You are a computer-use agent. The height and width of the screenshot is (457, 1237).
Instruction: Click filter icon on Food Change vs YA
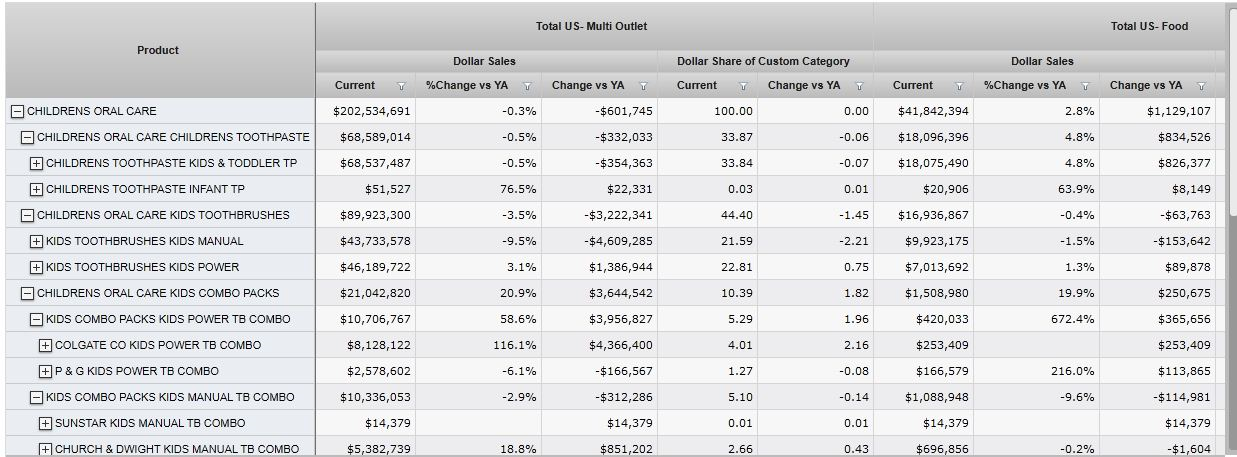[1201, 86]
